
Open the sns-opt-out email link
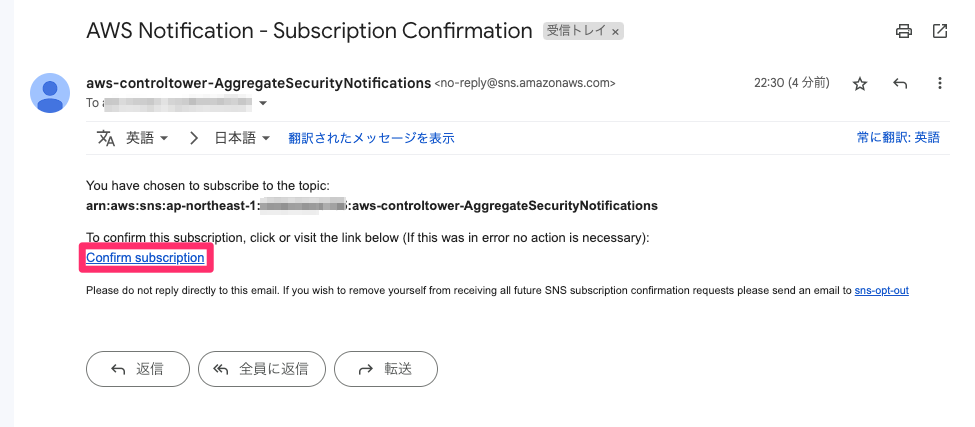pyautogui.click(x=882, y=290)
